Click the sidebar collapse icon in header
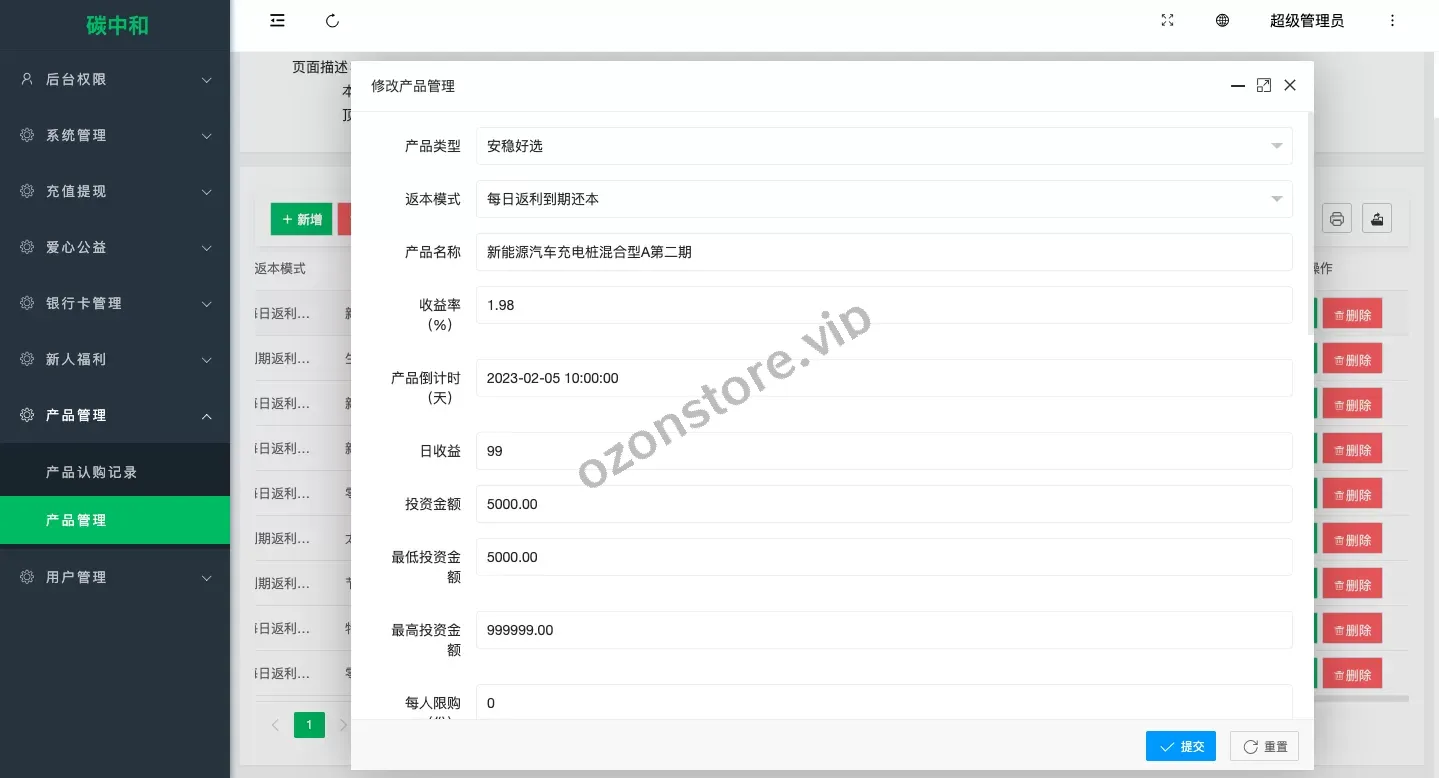This screenshot has height=778, width=1439. [x=278, y=21]
